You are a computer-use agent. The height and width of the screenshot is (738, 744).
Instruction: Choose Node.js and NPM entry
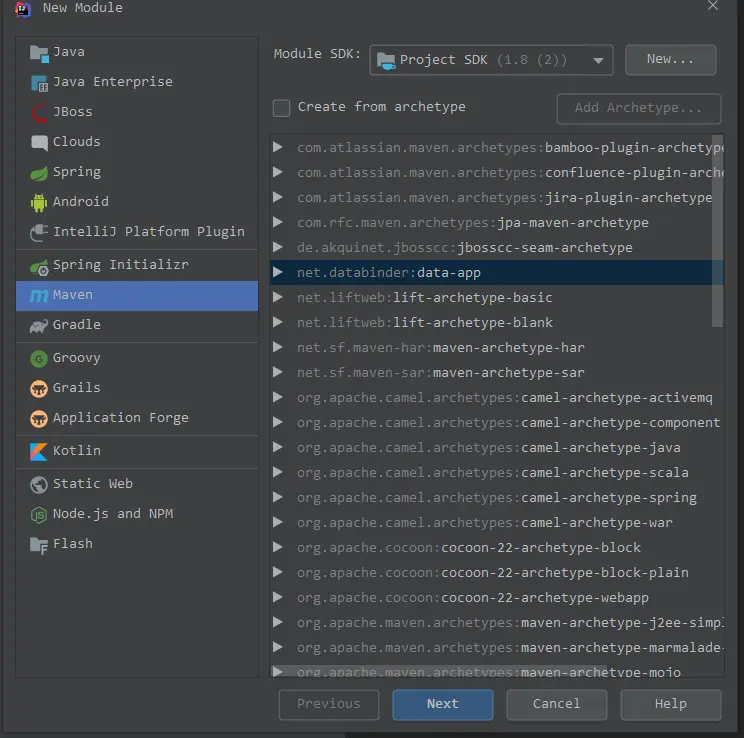click(137, 514)
